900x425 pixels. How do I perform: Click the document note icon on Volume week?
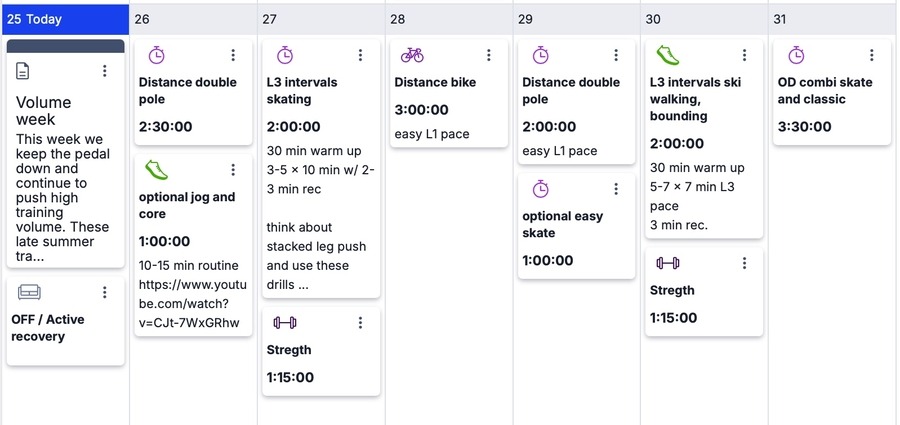24,71
